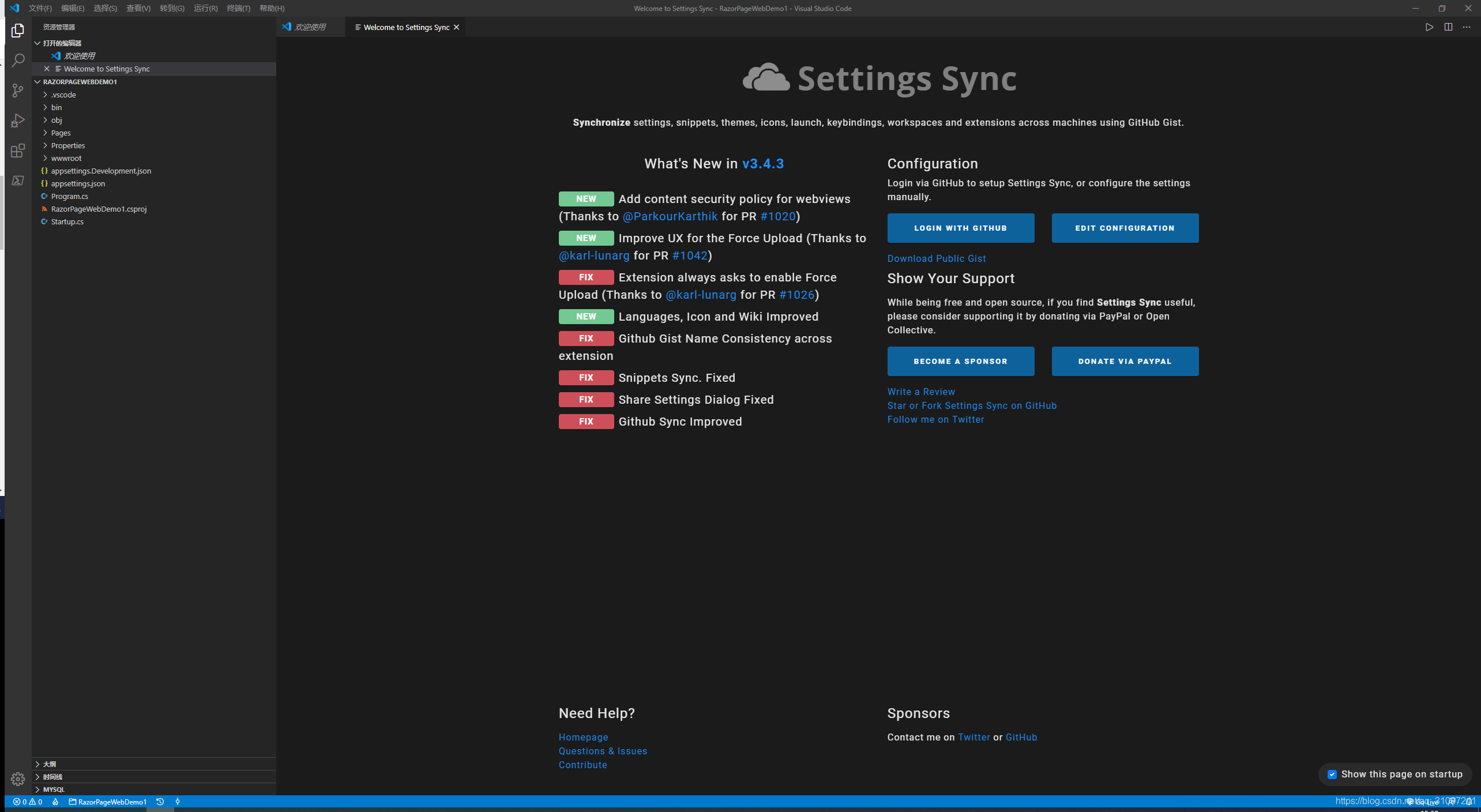Switch to the 欢迎使用 editor tab
The width and height of the screenshot is (1481, 812).
(x=310, y=27)
